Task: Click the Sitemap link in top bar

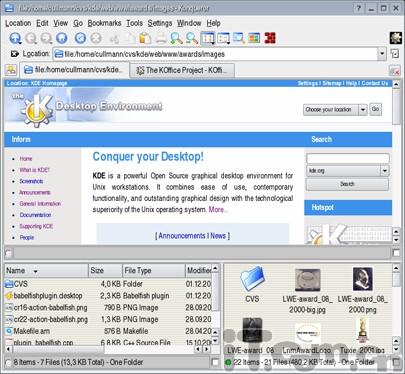Action: point(332,83)
